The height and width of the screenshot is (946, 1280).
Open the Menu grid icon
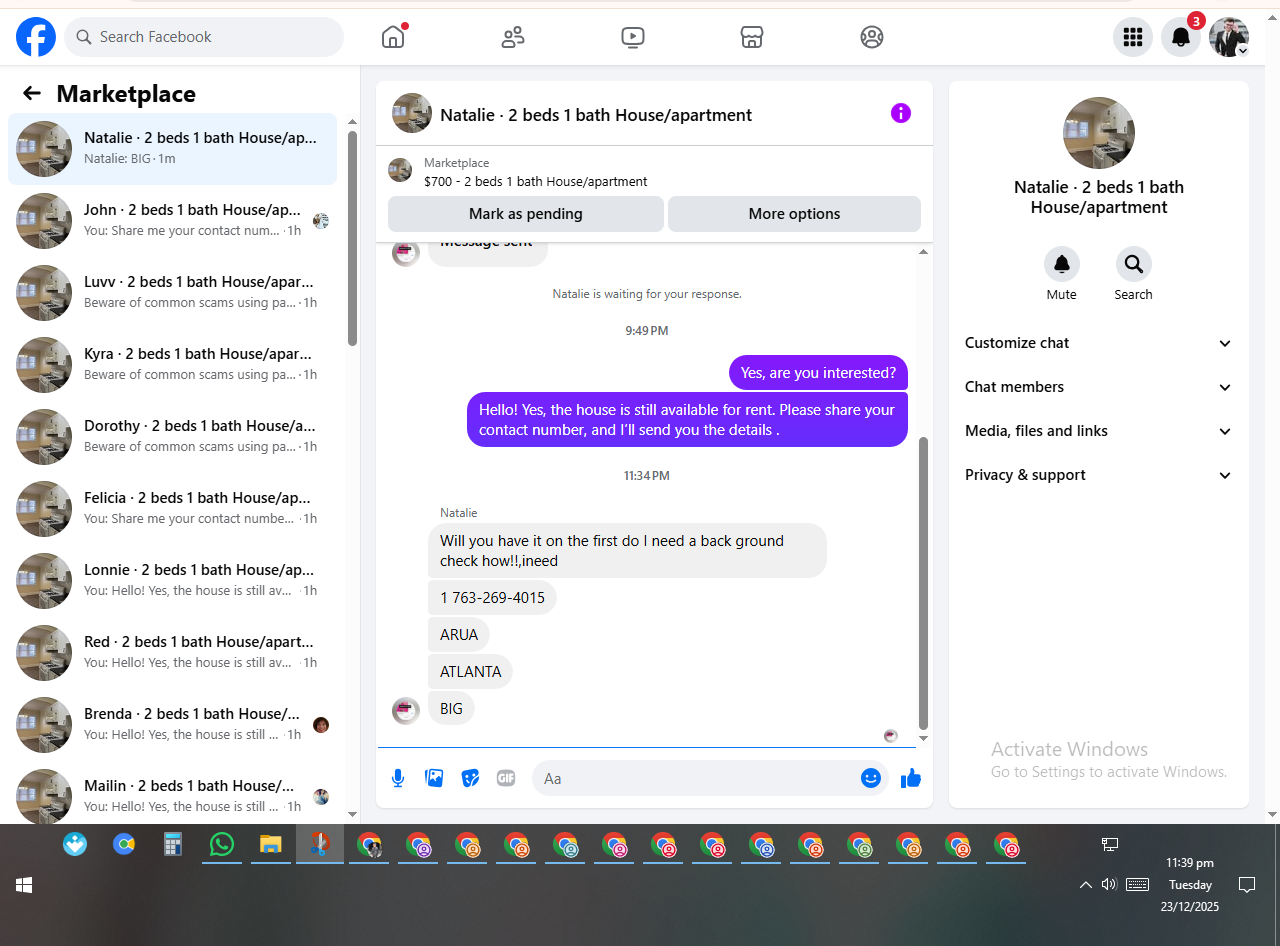click(1133, 37)
